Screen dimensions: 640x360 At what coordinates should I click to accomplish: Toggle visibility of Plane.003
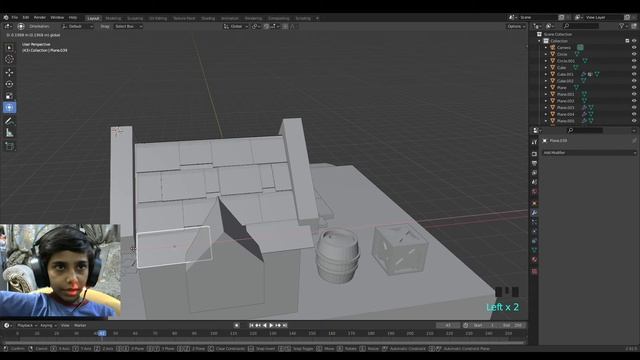(x=634, y=108)
